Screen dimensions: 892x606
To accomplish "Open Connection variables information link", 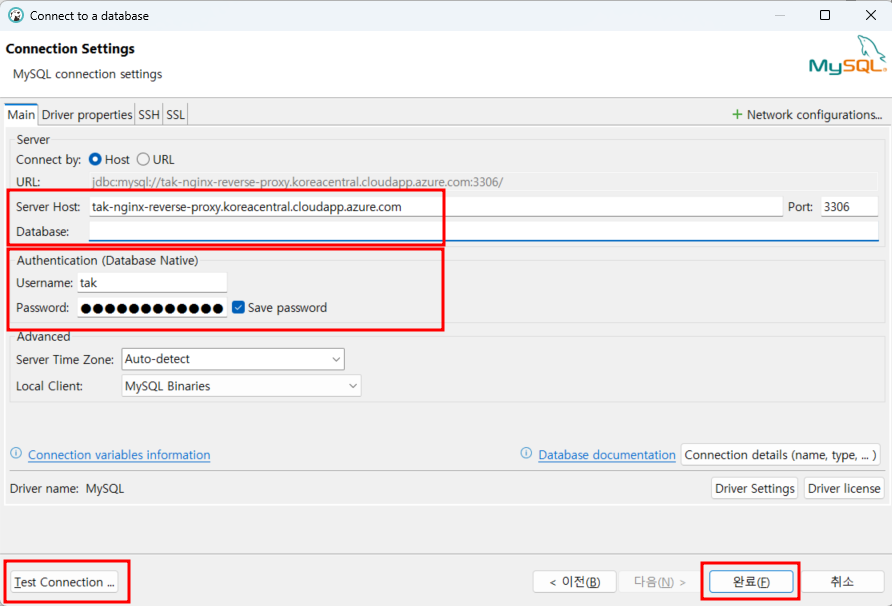I will coord(119,455).
